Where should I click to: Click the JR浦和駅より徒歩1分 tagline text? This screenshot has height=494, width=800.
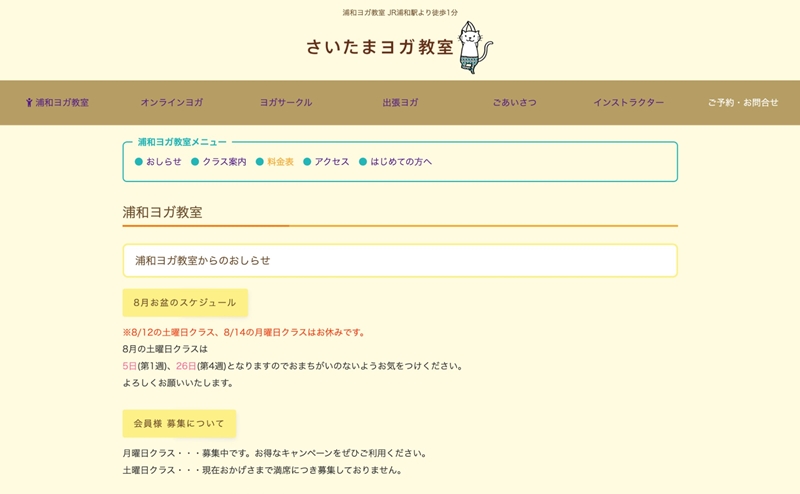pos(400,12)
